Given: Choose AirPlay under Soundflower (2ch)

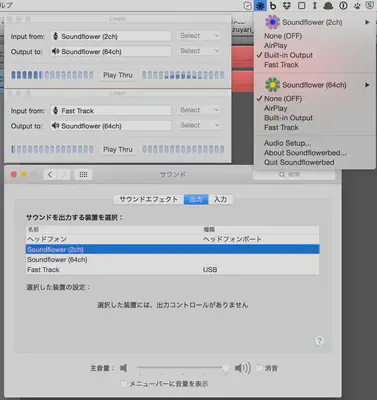Looking at the screenshot, I should point(275,46).
